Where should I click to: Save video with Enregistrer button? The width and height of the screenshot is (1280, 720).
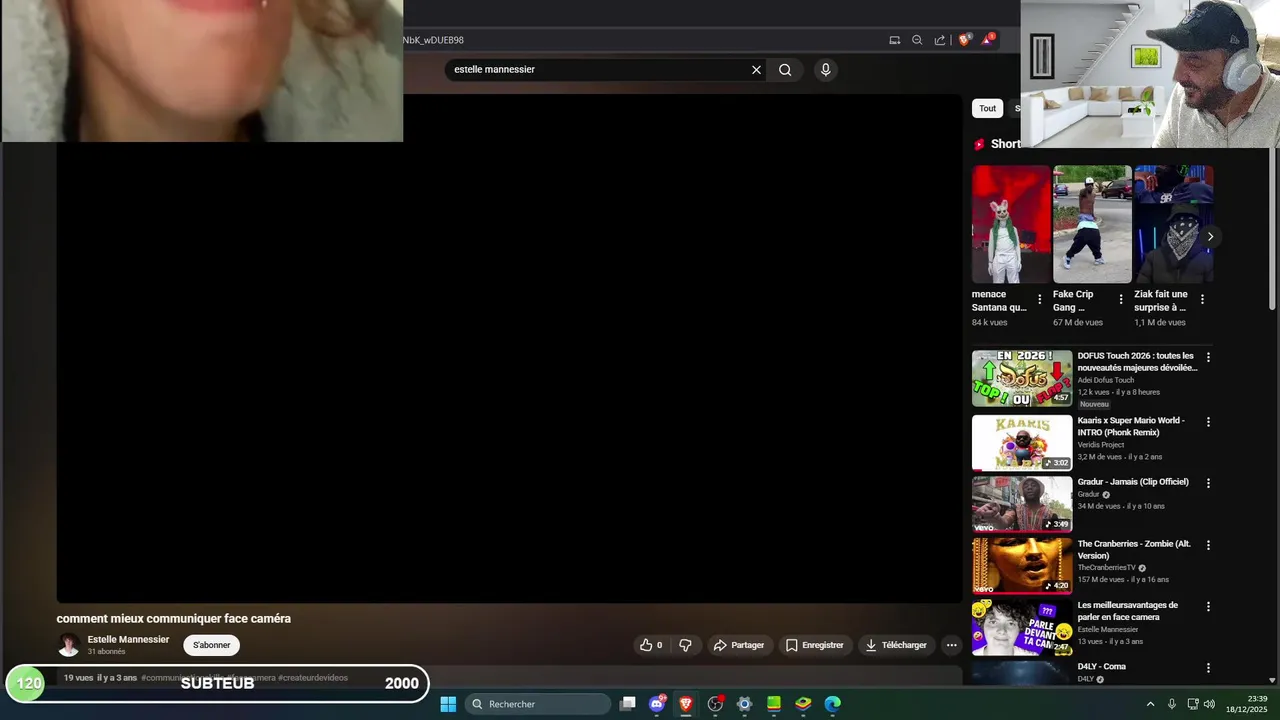click(815, 645)
